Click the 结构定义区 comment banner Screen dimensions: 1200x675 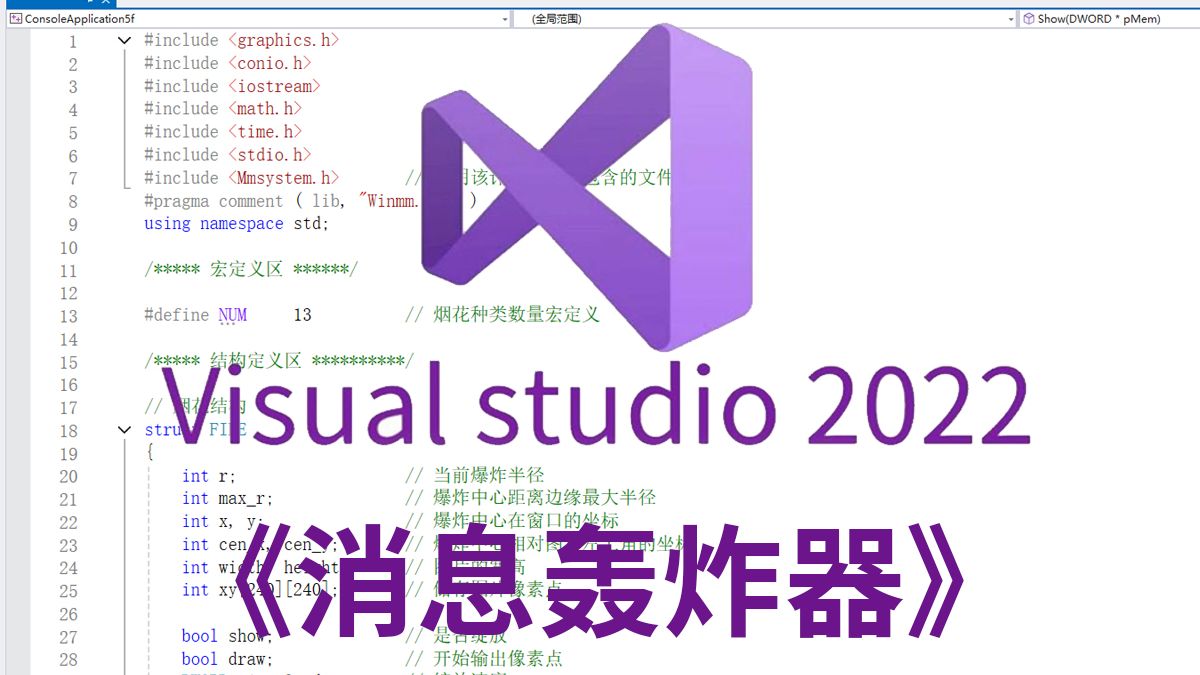tap(279, 362)
